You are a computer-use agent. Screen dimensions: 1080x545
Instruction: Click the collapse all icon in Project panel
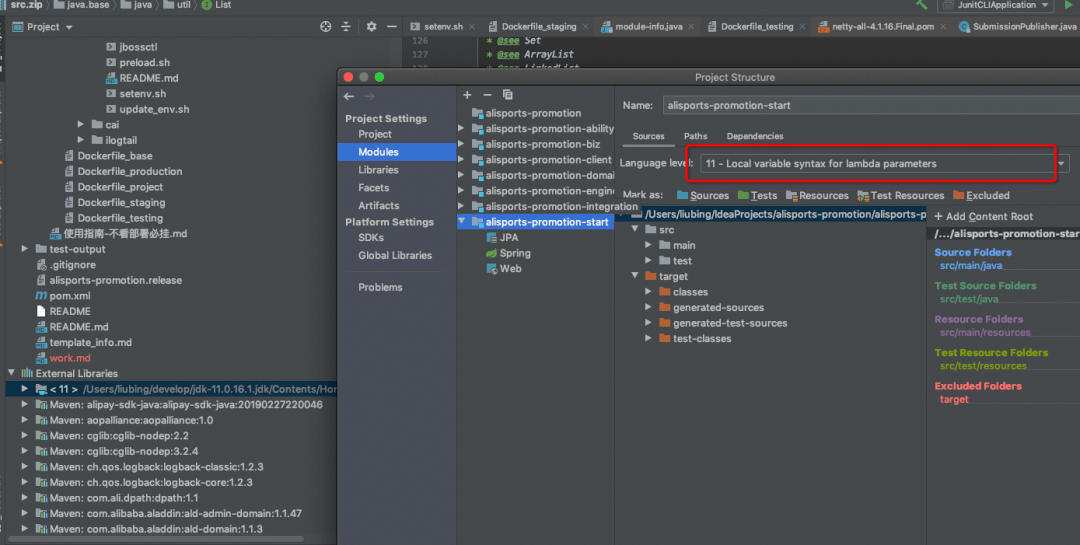pos(346,27)
